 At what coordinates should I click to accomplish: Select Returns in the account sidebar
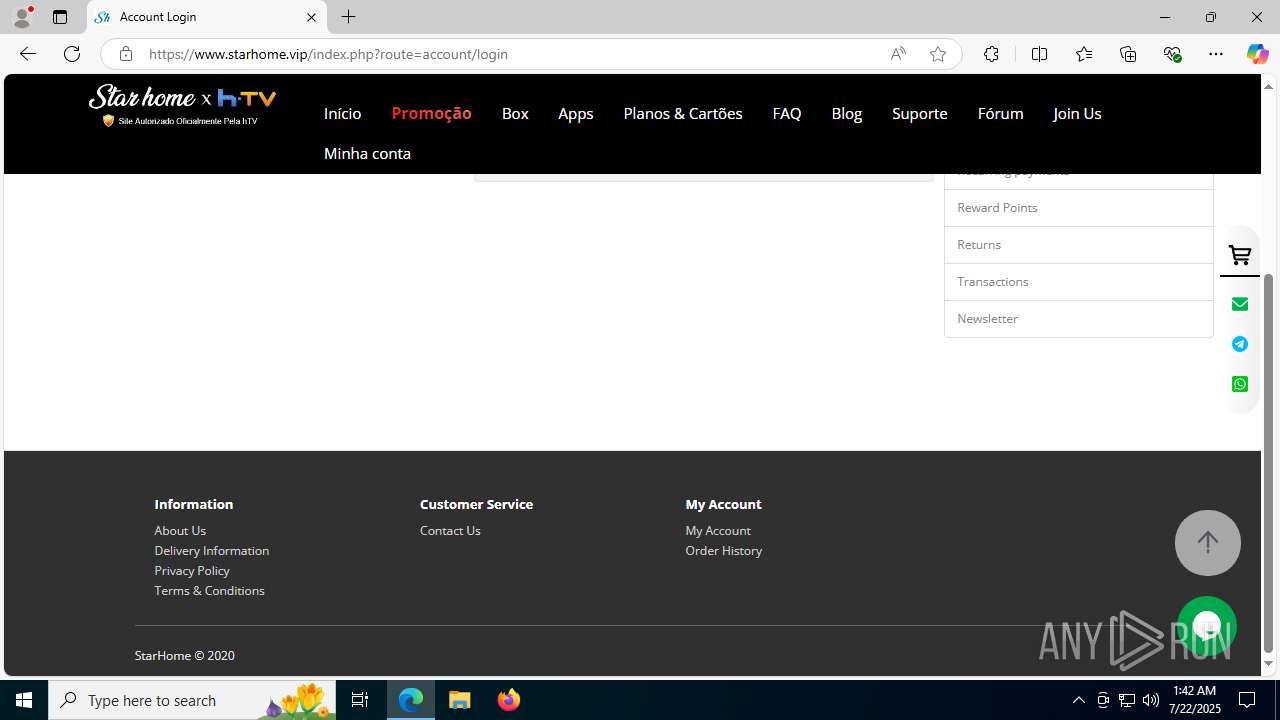tap(1079, 245)
